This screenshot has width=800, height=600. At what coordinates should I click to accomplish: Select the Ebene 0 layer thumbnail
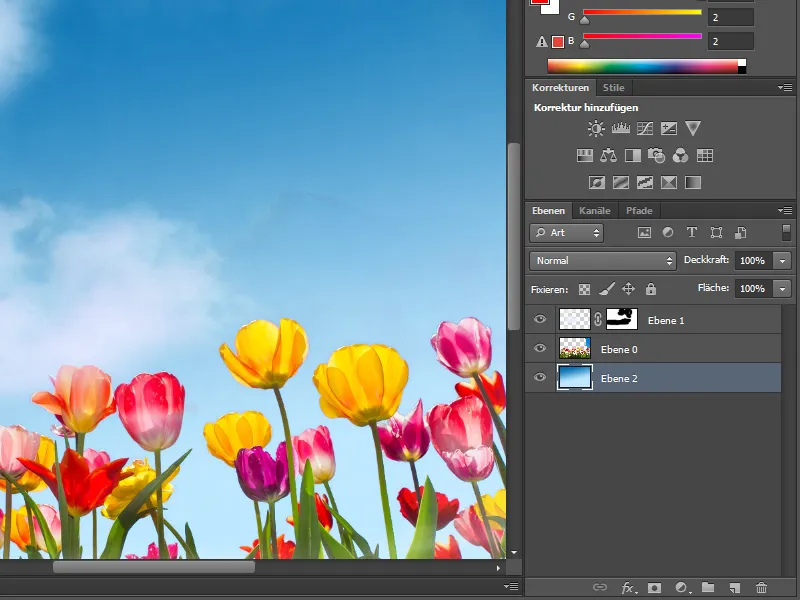575,348
